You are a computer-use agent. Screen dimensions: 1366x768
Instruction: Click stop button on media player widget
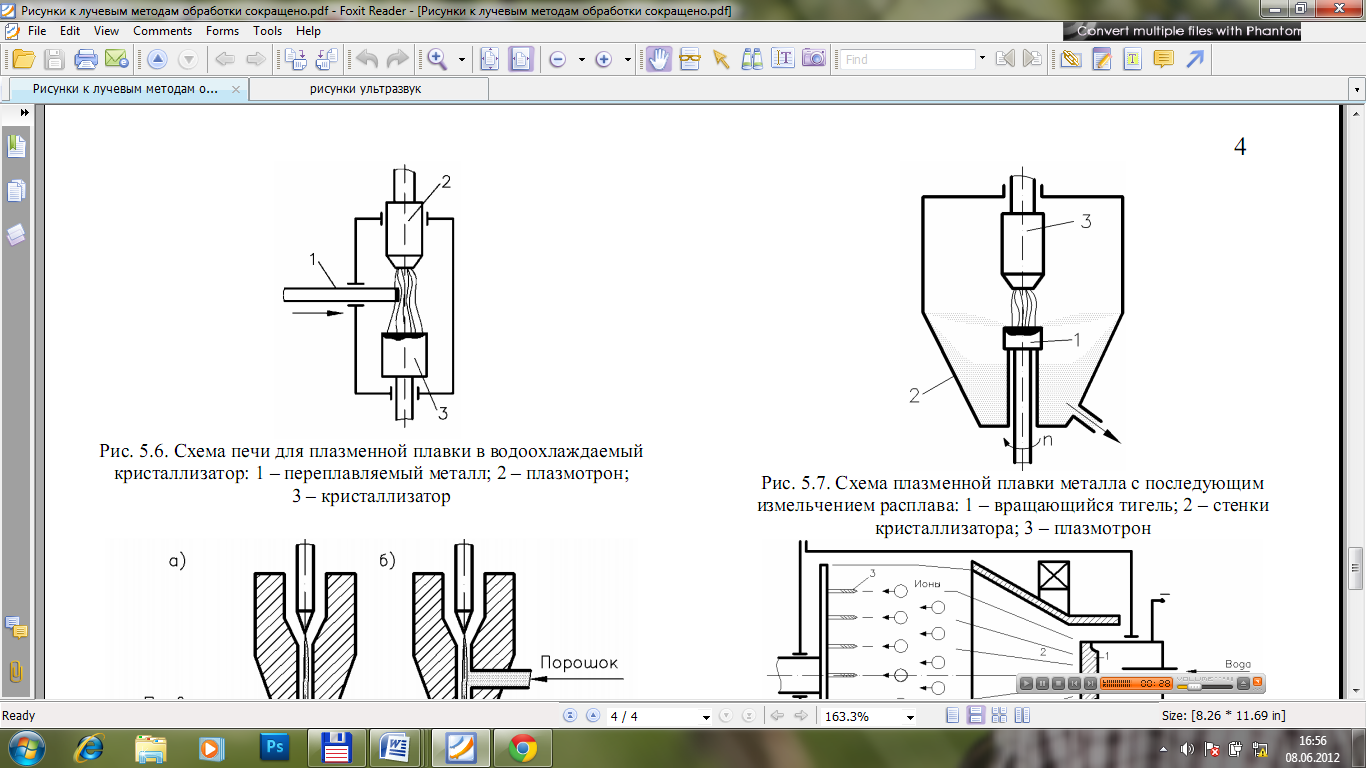[1058, 683]
